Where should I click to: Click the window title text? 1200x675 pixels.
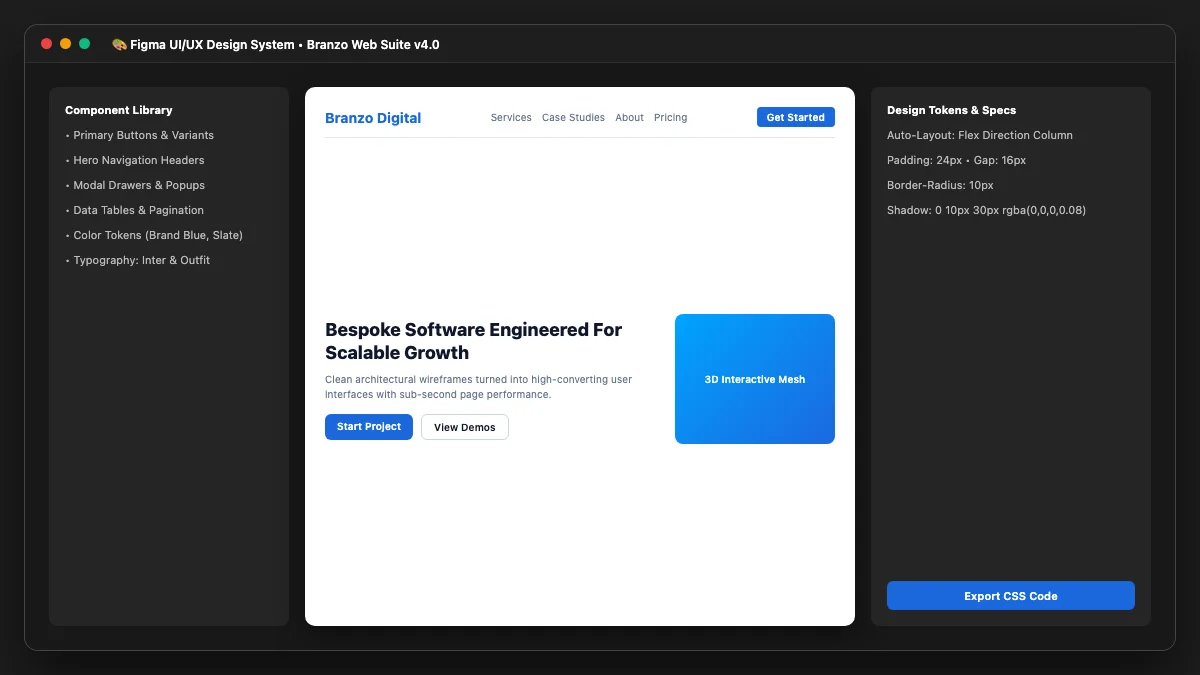pyautogui.click(x=285, y=44)
